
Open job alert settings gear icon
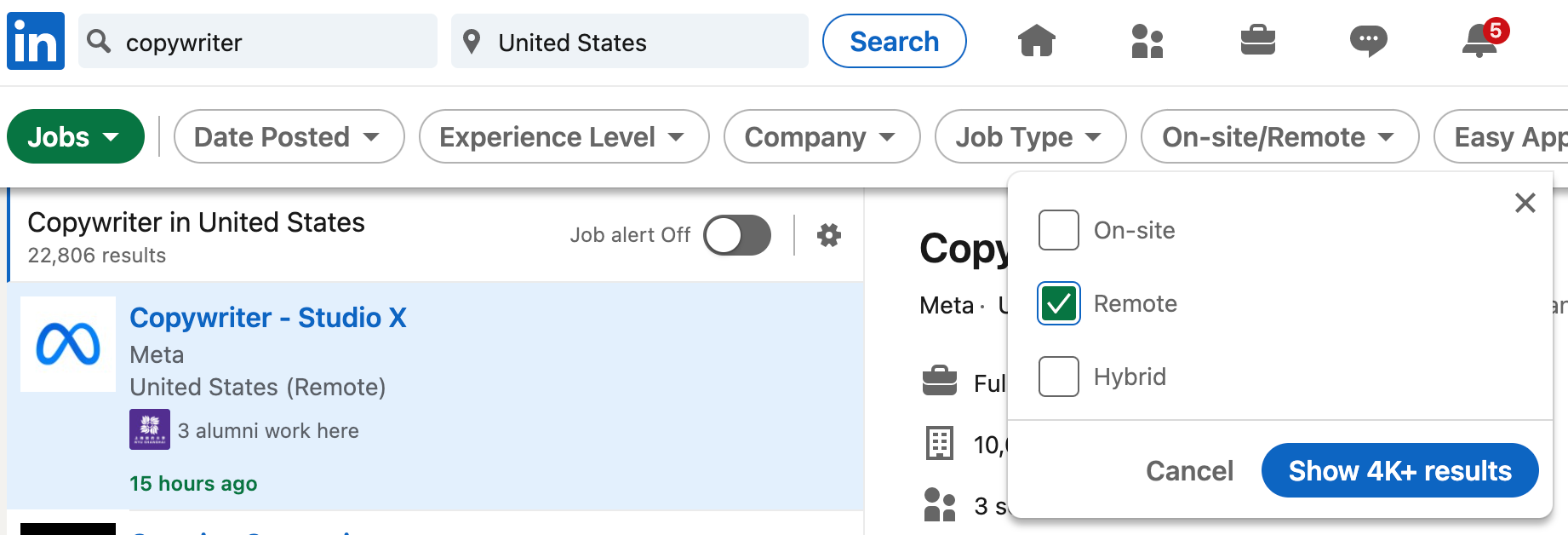[829, 235]
